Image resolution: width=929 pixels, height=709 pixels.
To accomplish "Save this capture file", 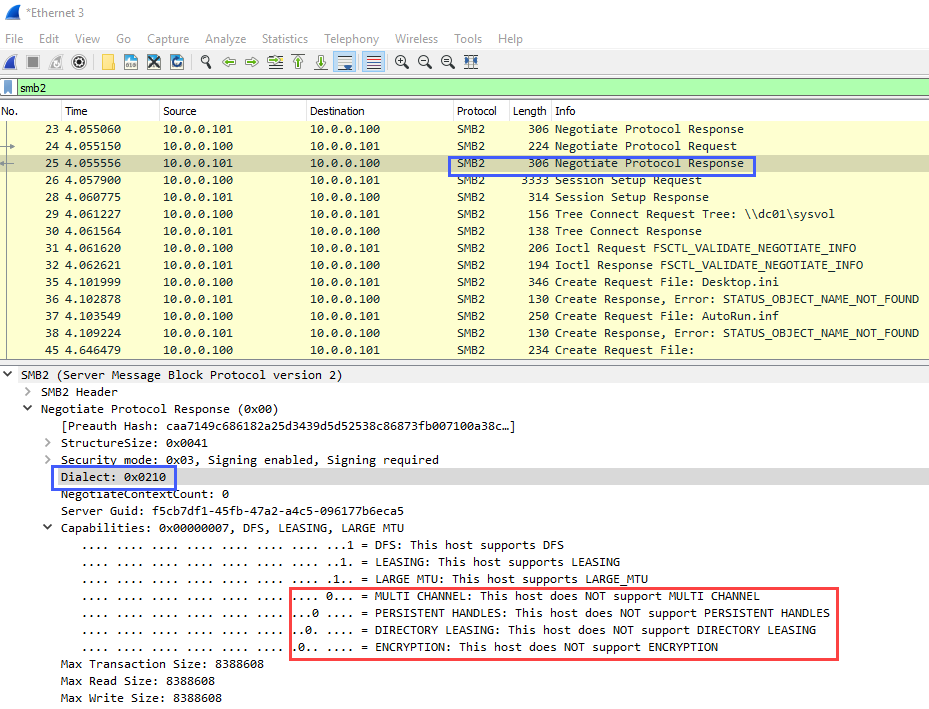I will pyautogui.click(x=131, y=62).
